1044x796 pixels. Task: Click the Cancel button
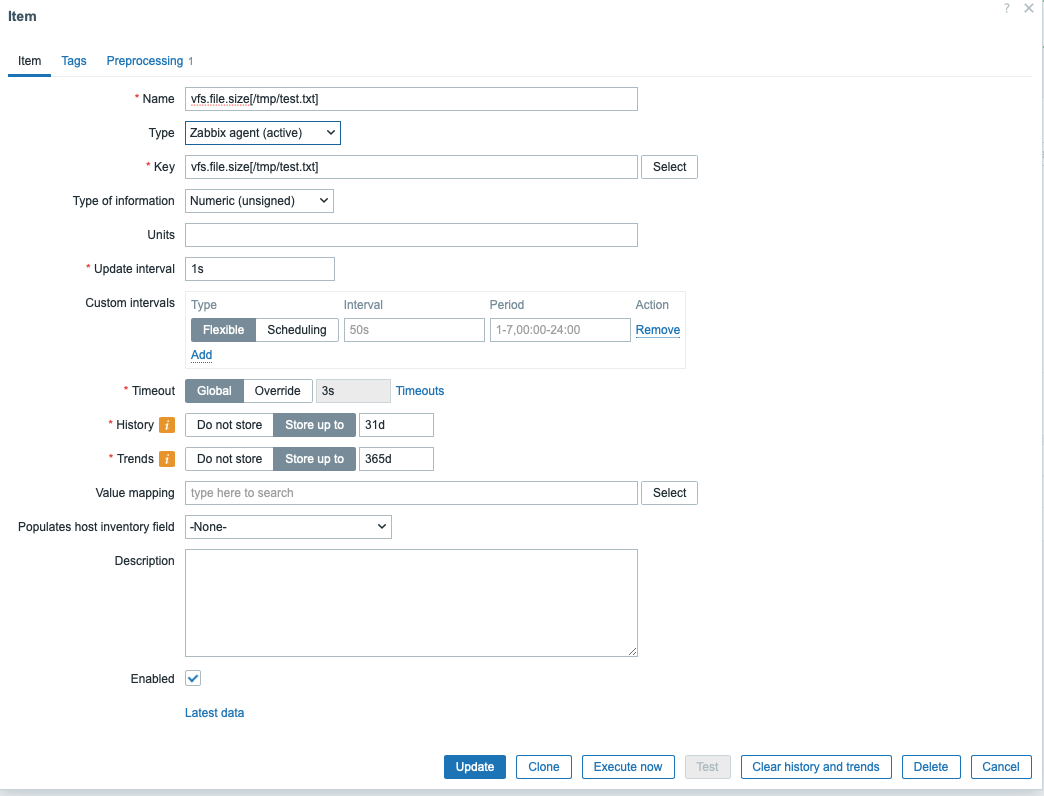click(x=1001, y=767)
